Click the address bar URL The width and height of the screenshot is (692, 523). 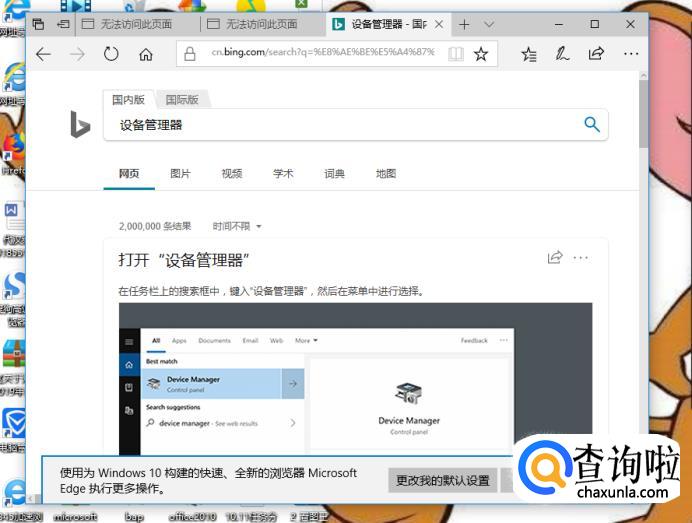(x=323, y=52)
